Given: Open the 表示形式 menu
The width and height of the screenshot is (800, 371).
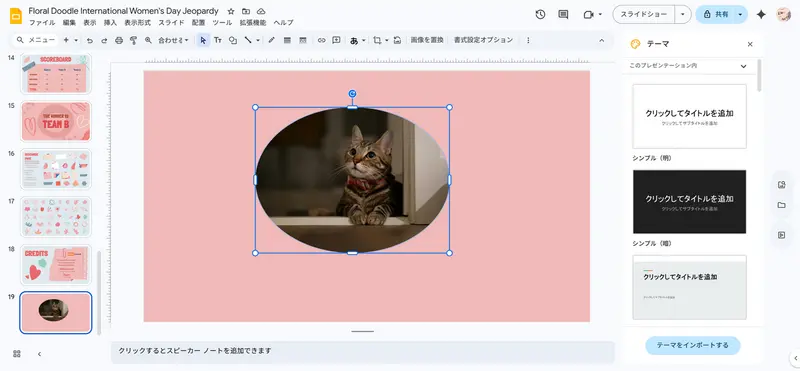Looking at the screenshot, I should (138, 23).
